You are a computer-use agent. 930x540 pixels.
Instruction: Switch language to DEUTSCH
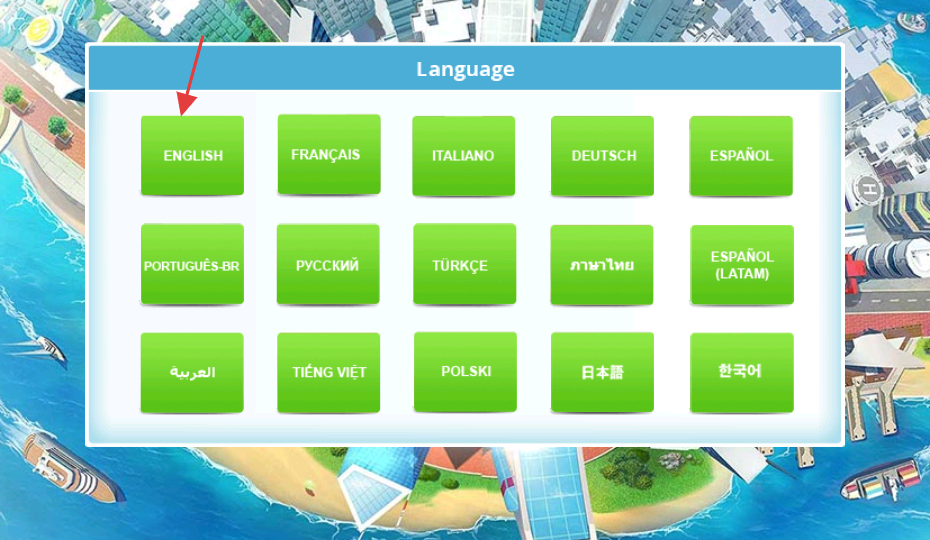(602, 155)
